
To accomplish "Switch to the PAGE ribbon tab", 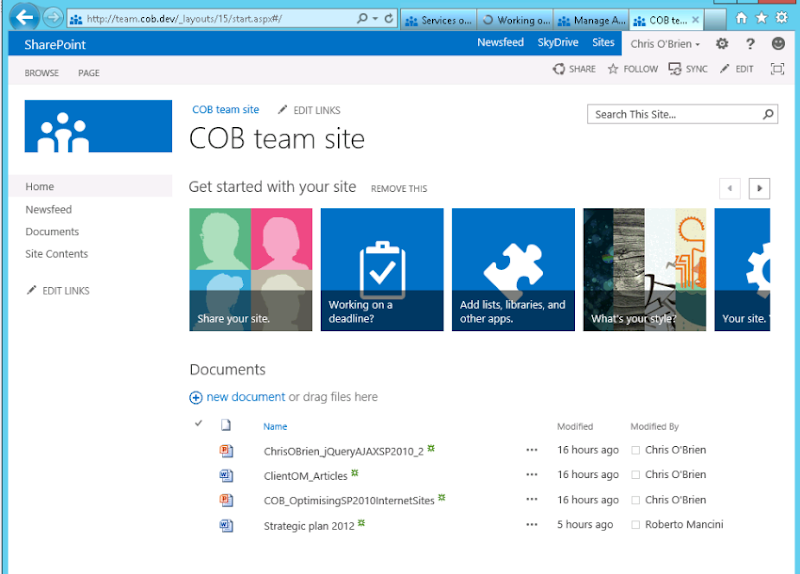I will point(89,73).
